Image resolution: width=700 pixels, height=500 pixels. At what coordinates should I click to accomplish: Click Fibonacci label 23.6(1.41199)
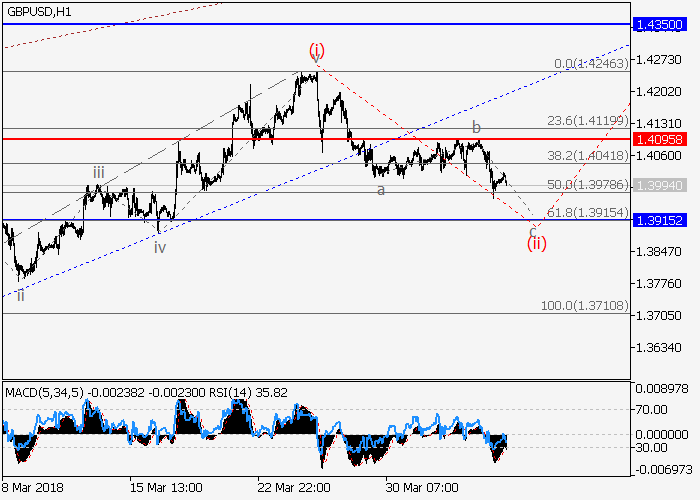pos(588,121)
